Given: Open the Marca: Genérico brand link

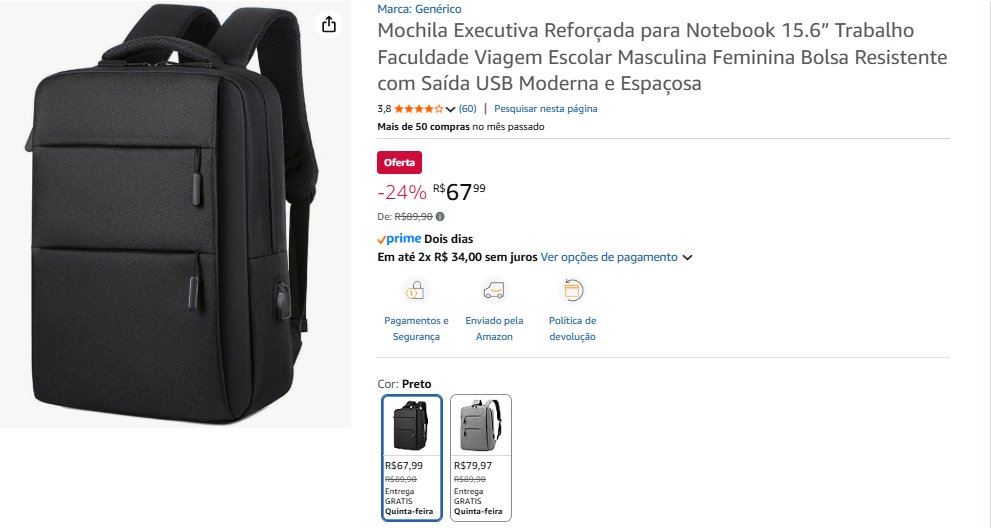Looking at the screenshot, I should [419, 9].
